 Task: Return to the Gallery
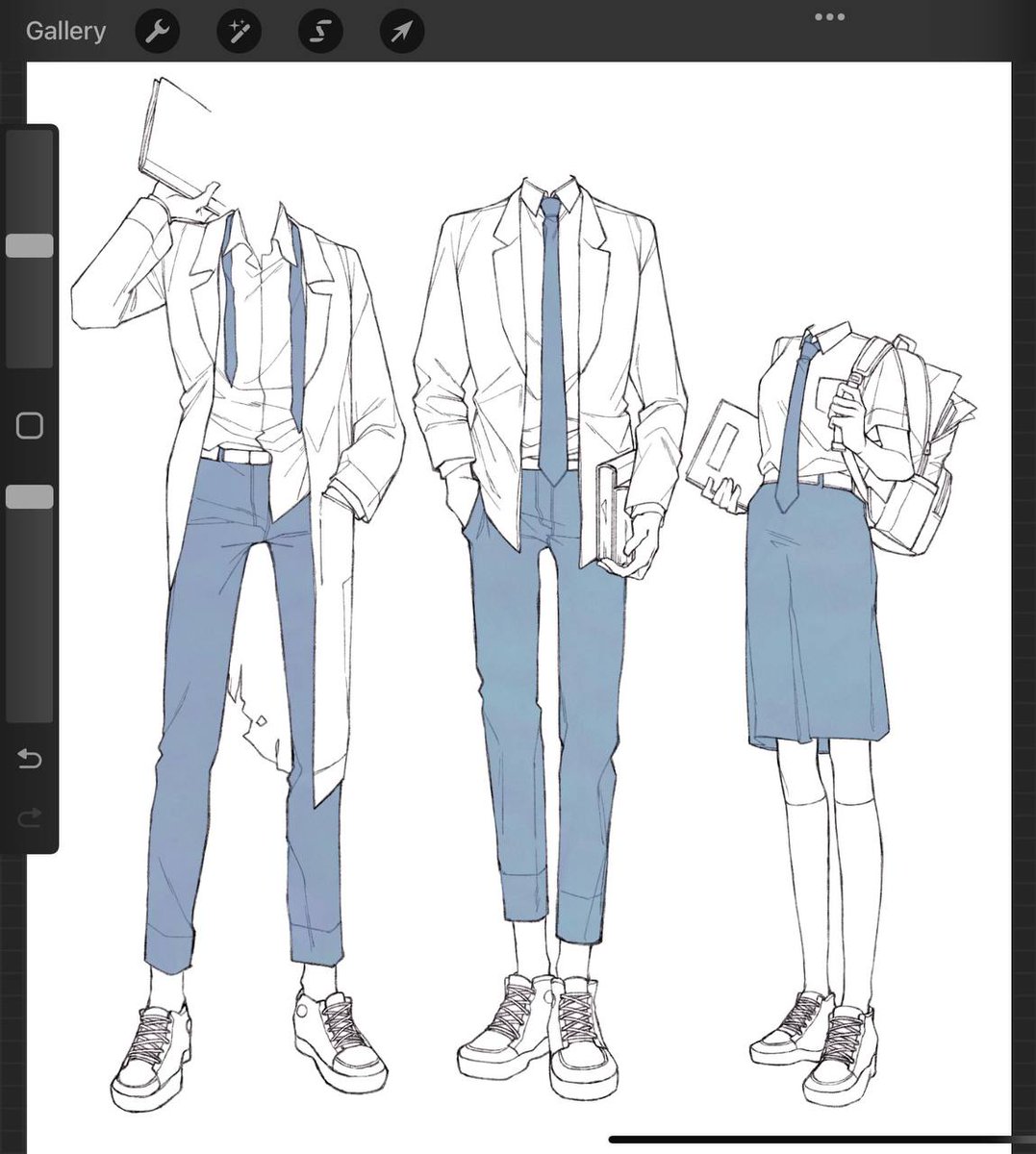(65, 31)
